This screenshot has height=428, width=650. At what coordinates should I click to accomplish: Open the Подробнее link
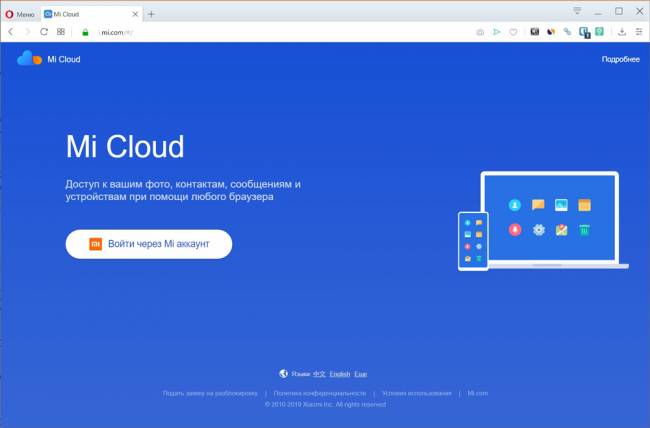(621, 59)
